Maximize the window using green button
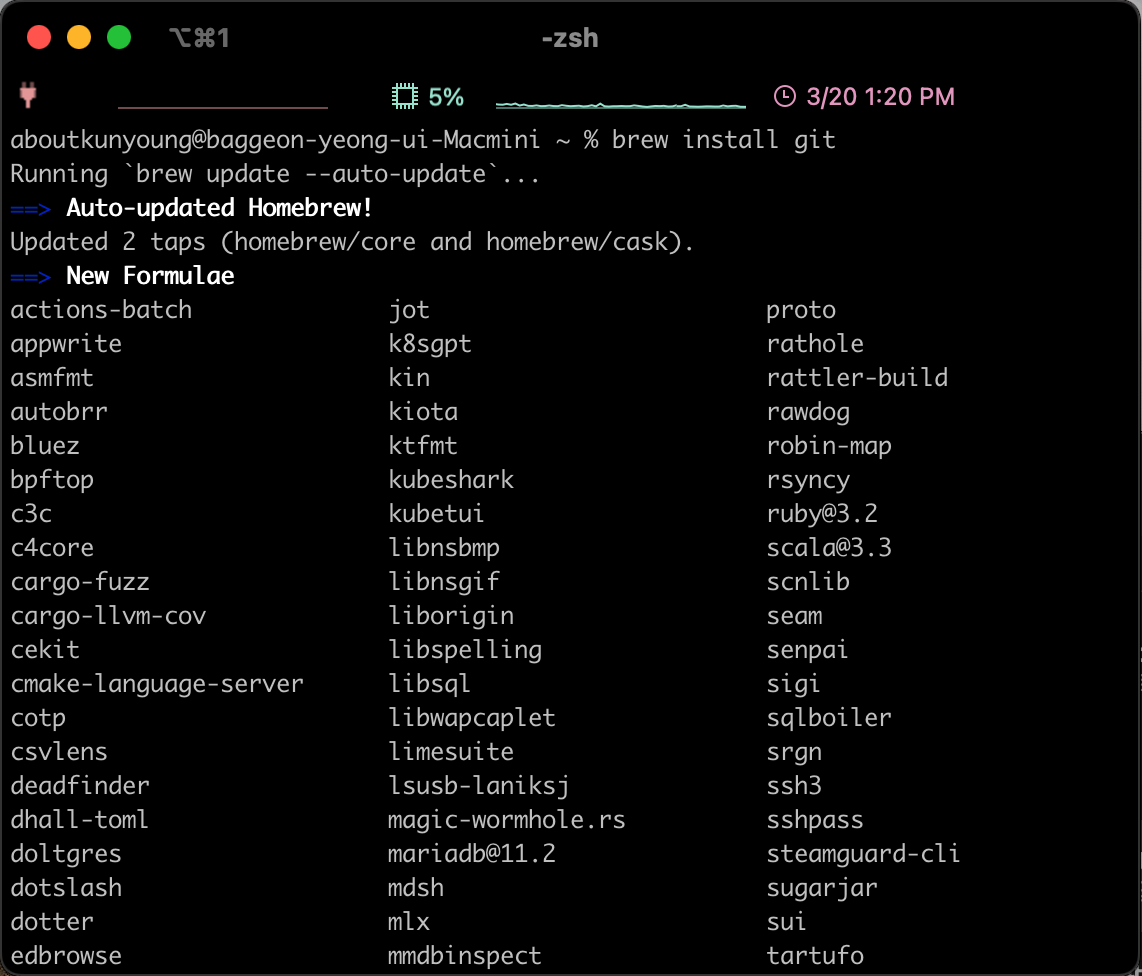Viewport: 1142px width, 976px height. (119, 37)
